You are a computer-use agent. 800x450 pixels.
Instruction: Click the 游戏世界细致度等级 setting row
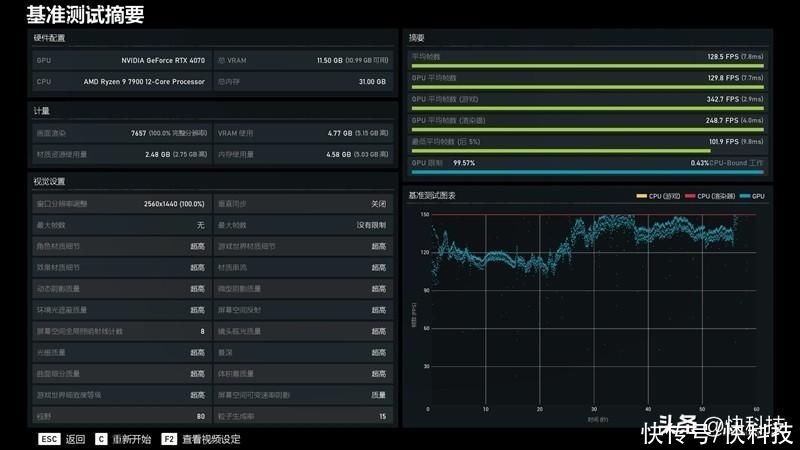tap(121, 395)
